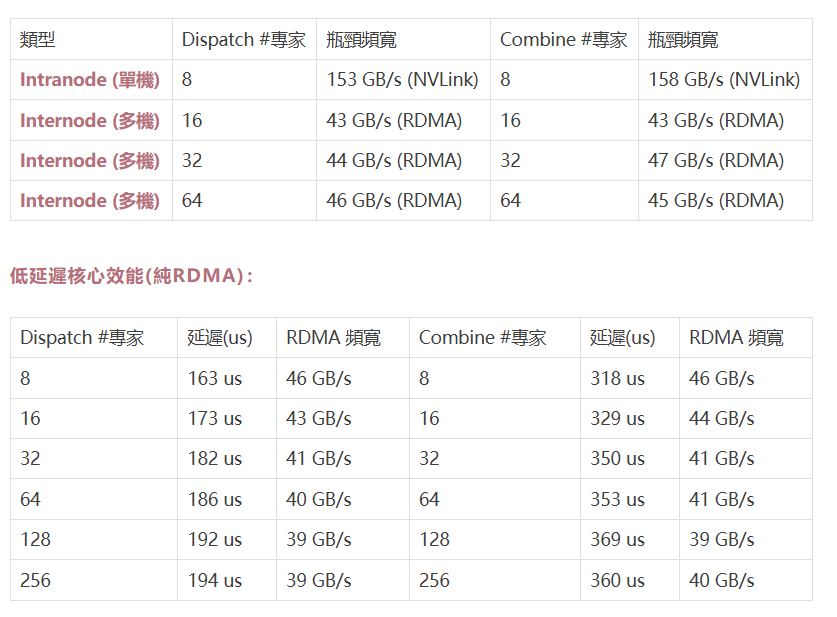Select the 318 us latency cell
This screenshot has width=837, height=617.
(617, 379)
